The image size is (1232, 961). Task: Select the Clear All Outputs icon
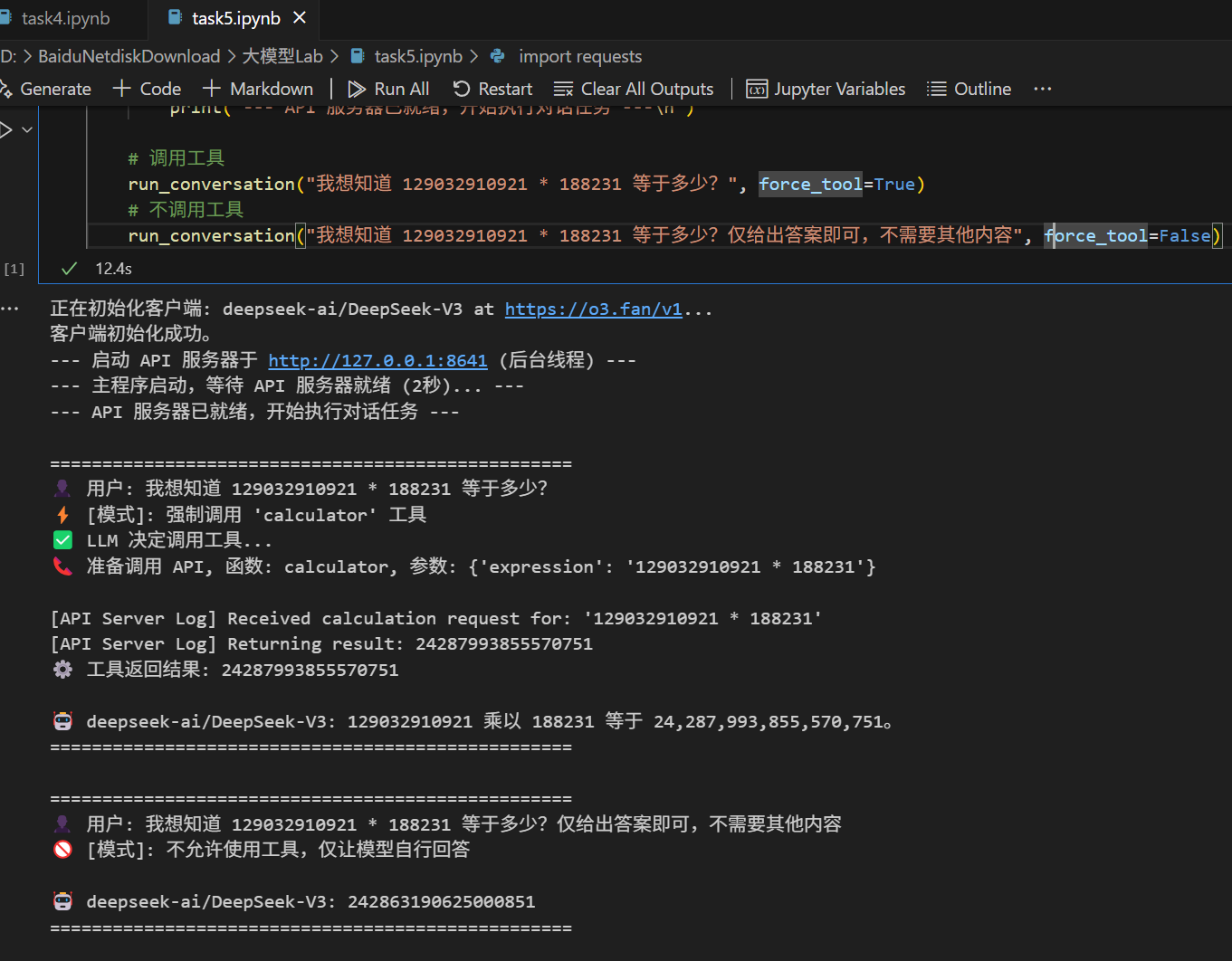[562, 88]
